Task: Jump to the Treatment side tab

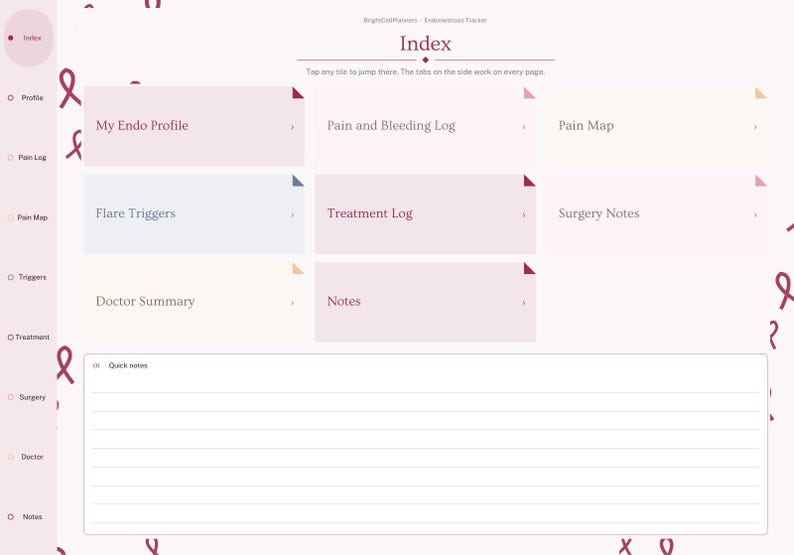Action: (x=28, y=337)
